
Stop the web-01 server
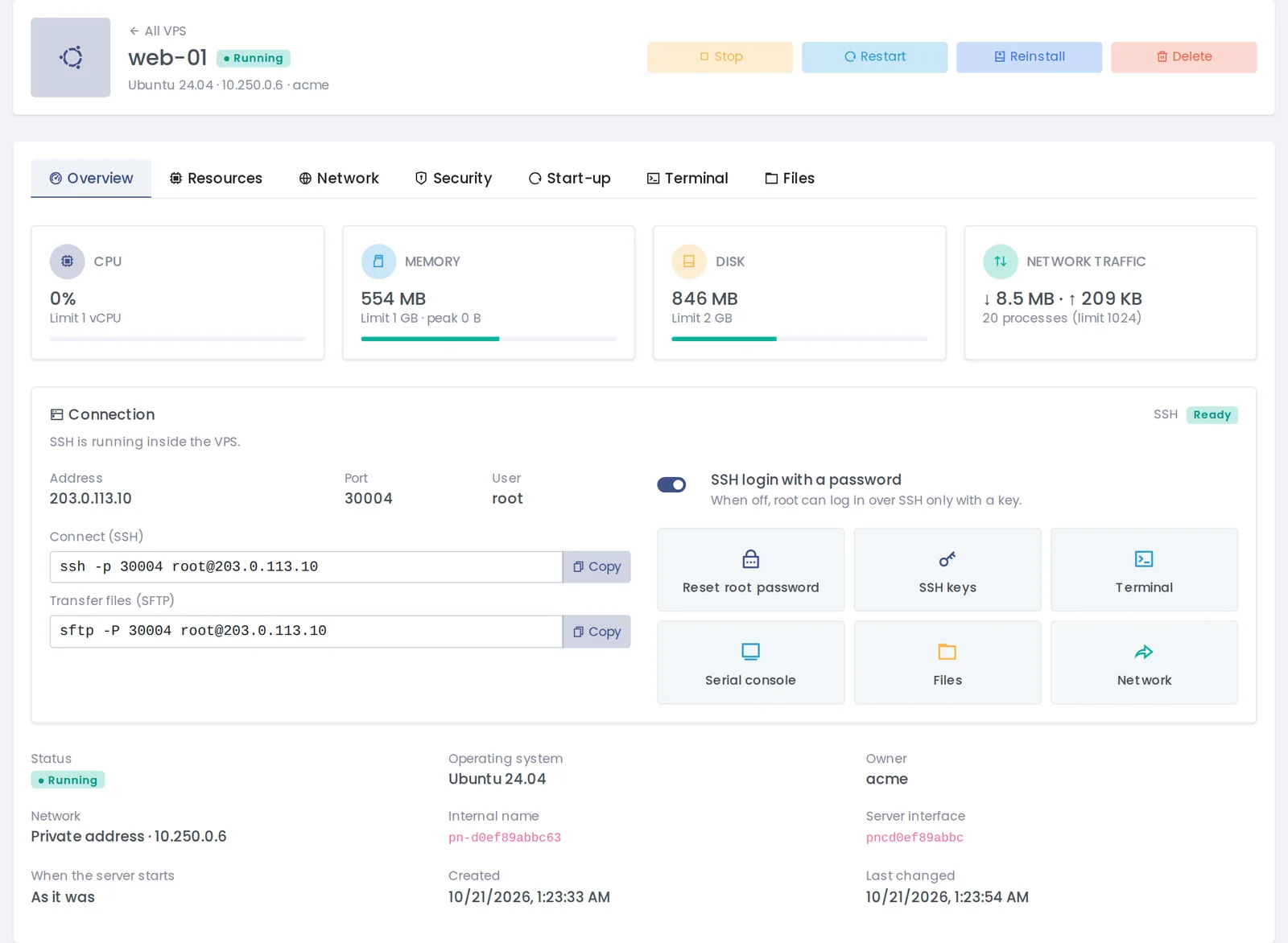click(720, 57)
